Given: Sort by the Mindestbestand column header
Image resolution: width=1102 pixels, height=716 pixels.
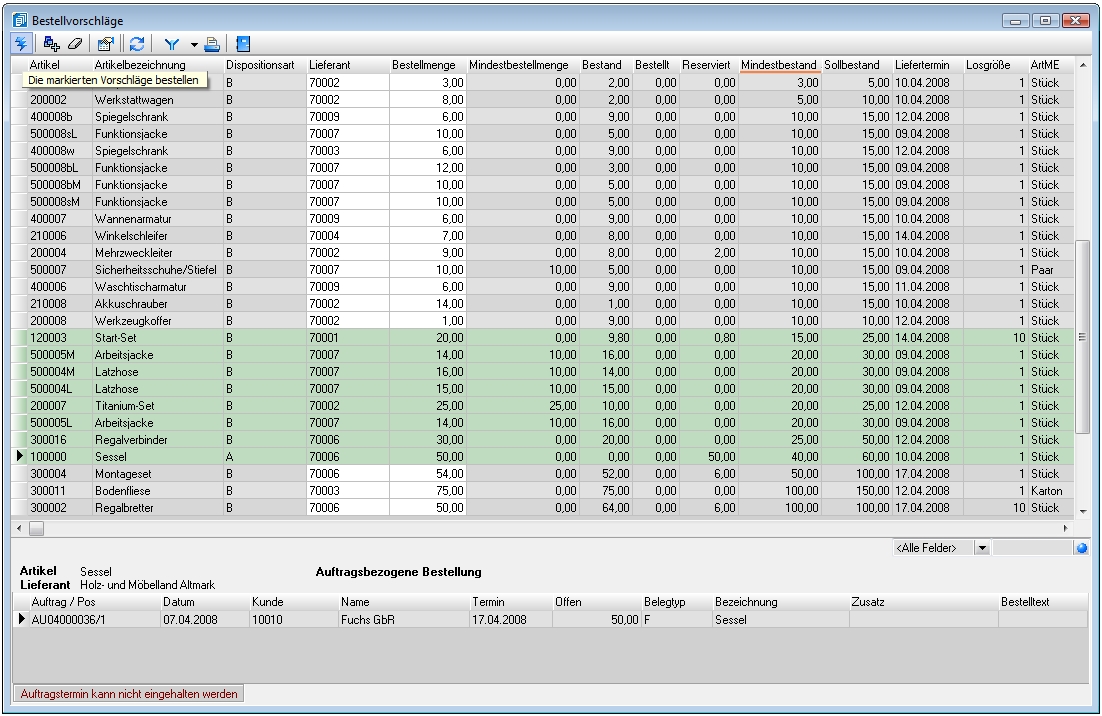Looking at the screenshot, I should pyautogui.click(x=779, y=65).
